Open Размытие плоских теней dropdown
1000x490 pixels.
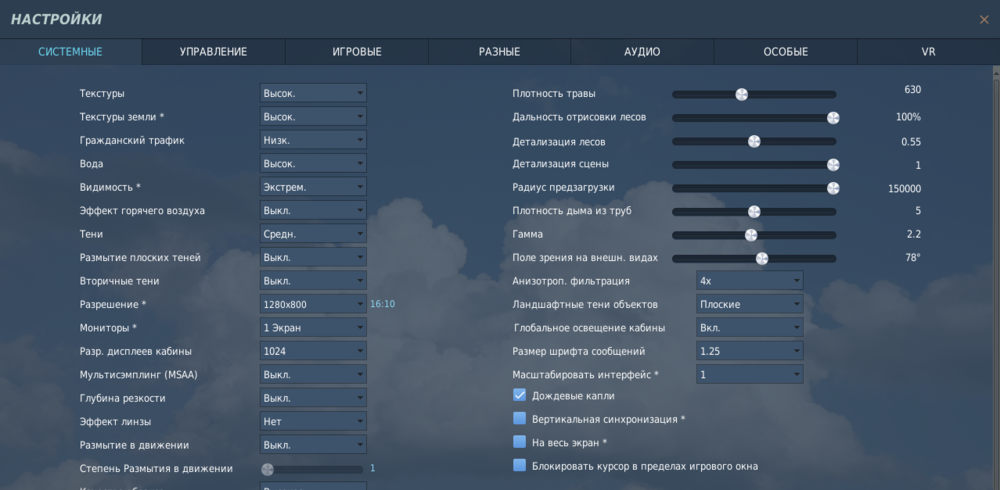click(x=313, y=258)
